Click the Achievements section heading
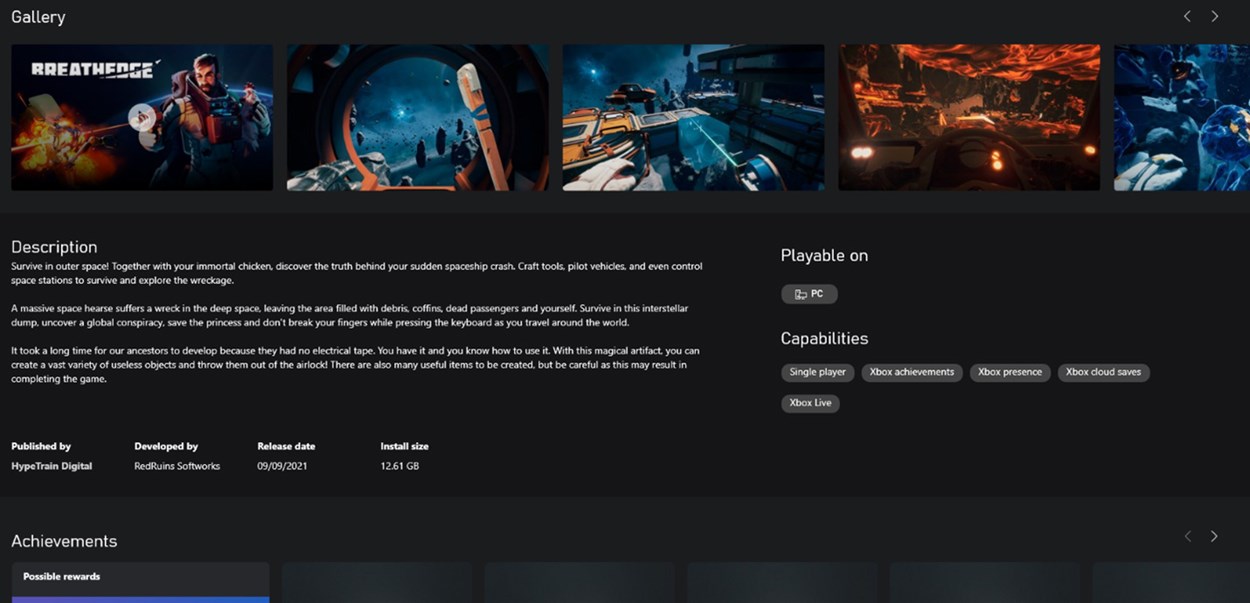This screenshot has width=1250, height=603. 64,541
